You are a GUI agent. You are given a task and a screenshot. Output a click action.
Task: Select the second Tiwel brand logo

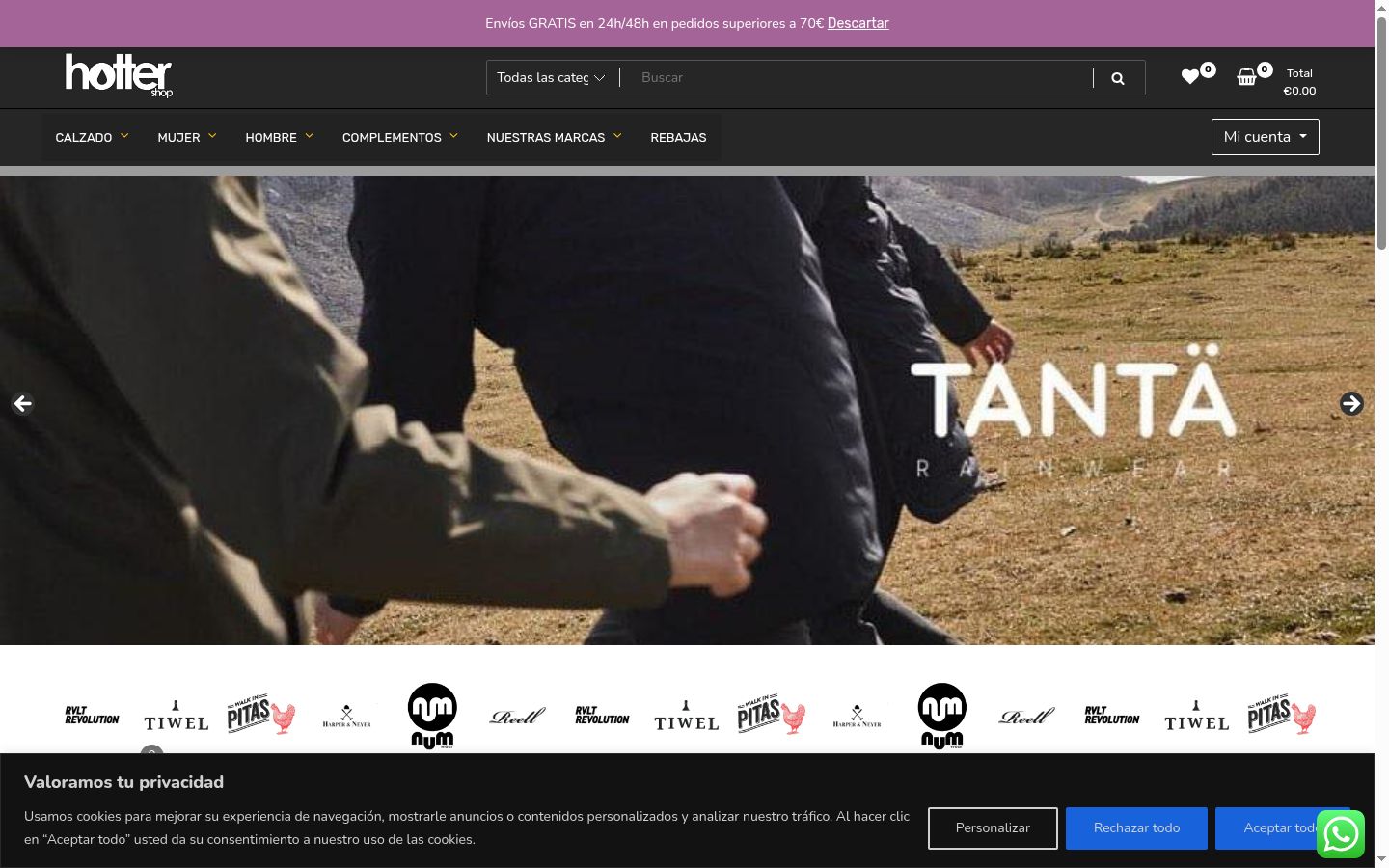(x=687, y=716)
